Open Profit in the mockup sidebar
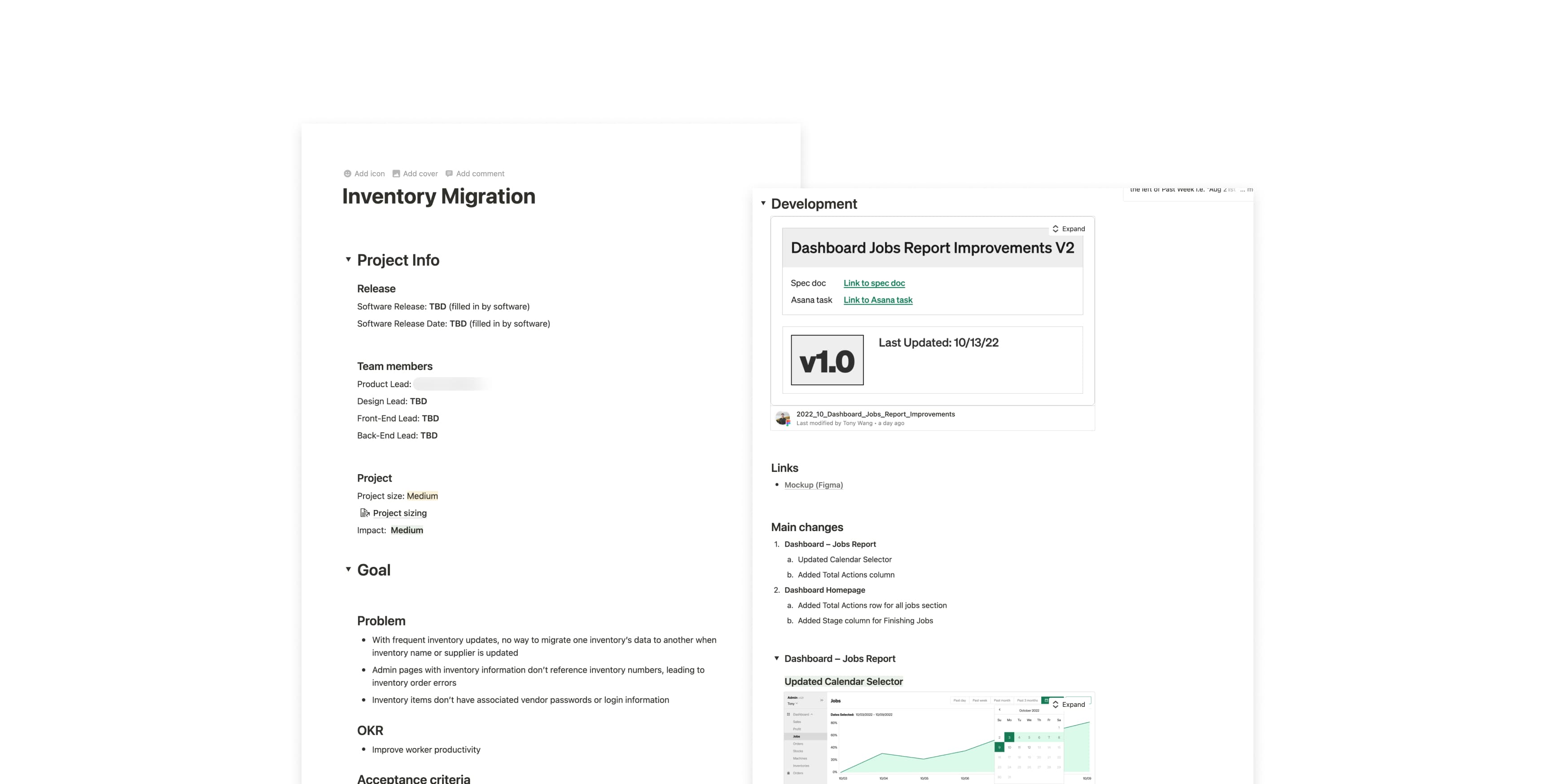Image resolution: width=1555 pixels, height=784 pixels. point(797,729)
